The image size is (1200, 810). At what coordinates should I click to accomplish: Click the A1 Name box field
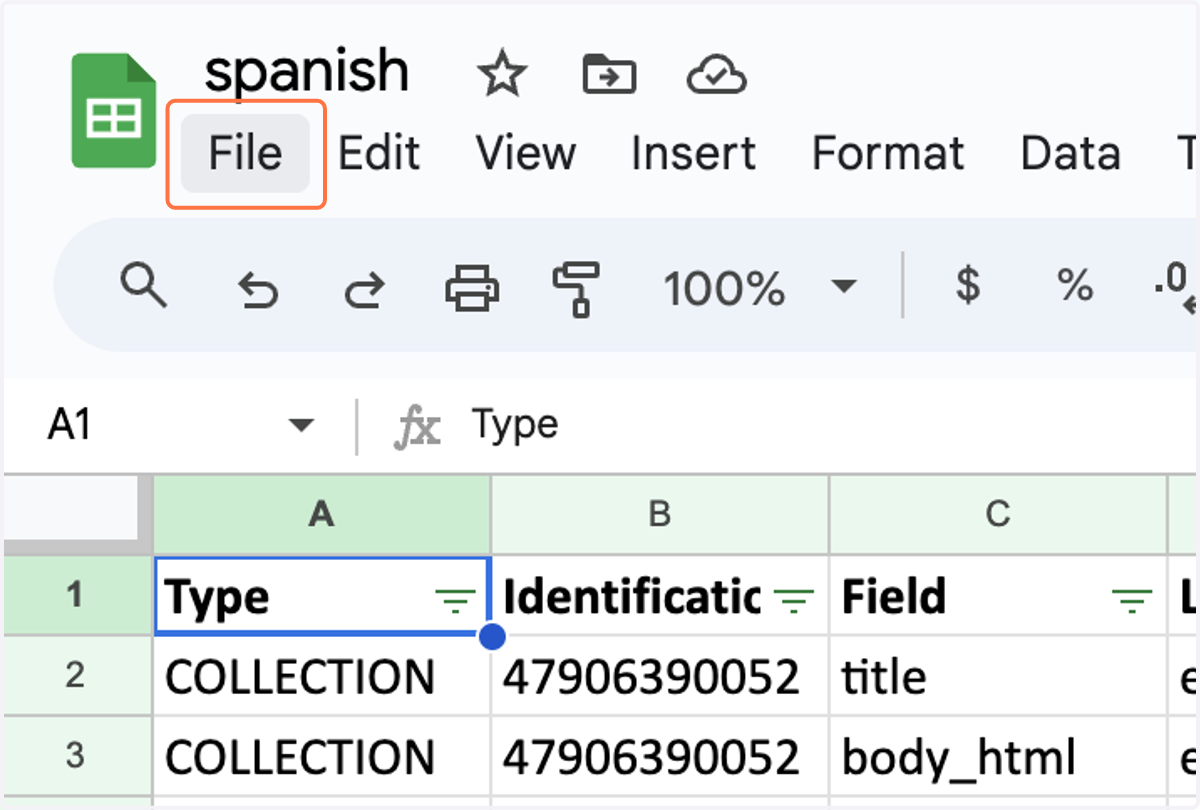pyautogui.click(x=180, y=426)
